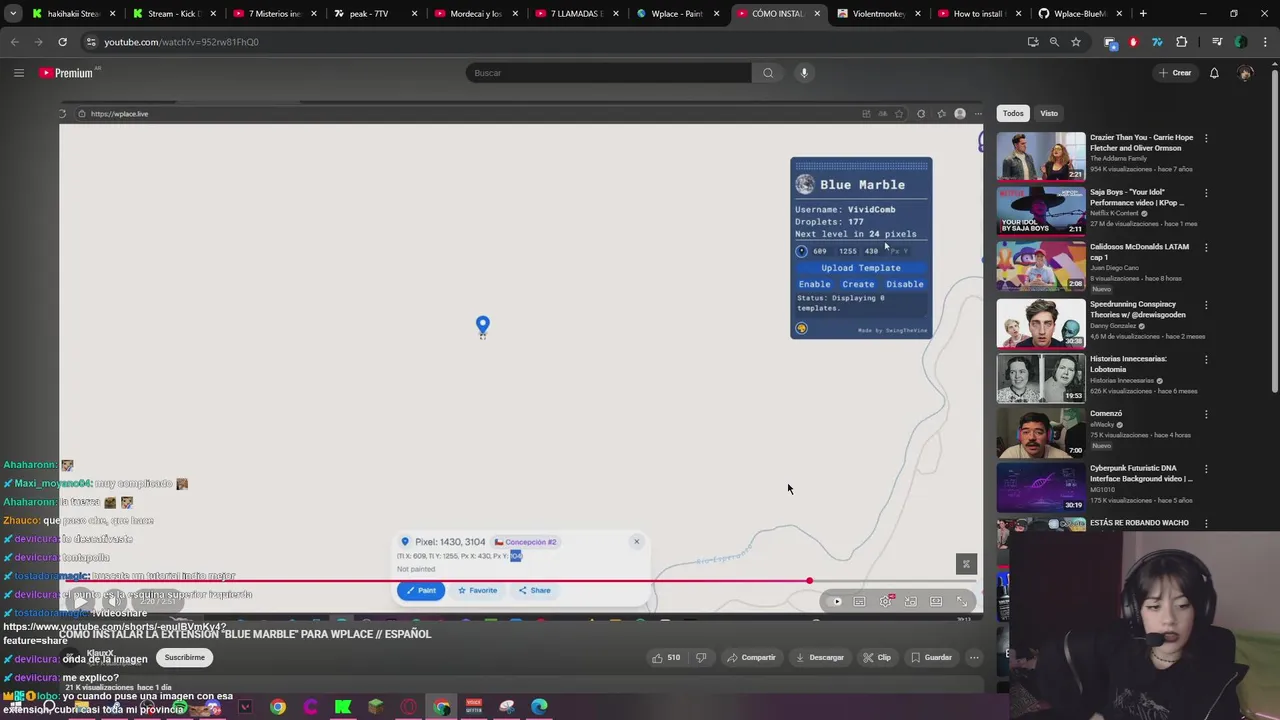Click the Clip button
1280x720 pixels.
point(877,657)
